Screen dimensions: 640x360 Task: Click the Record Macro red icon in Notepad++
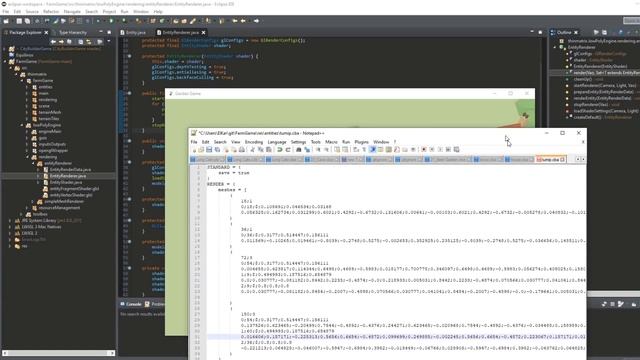pyautogui.click(x=424, y=150)
